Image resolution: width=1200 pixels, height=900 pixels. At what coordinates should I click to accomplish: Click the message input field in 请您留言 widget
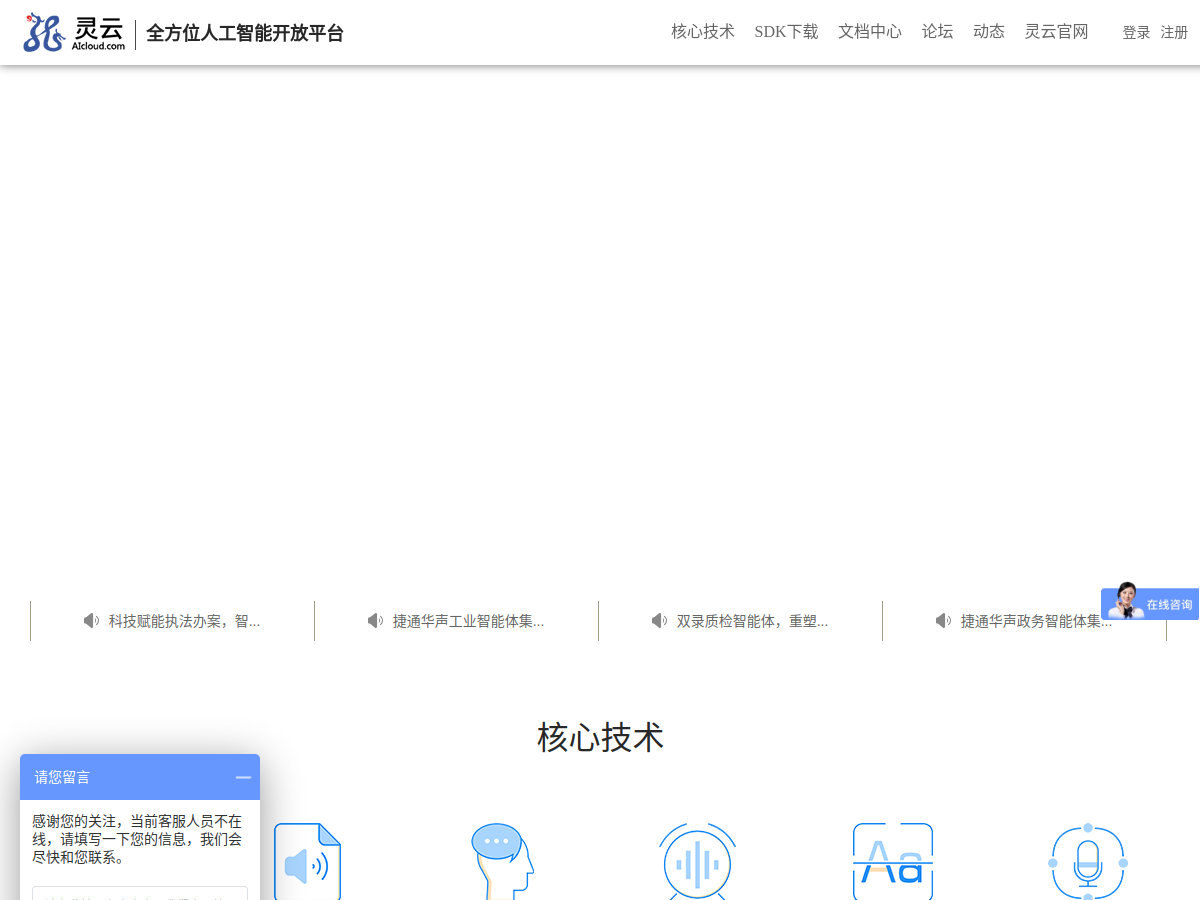(x=140, y=893)
